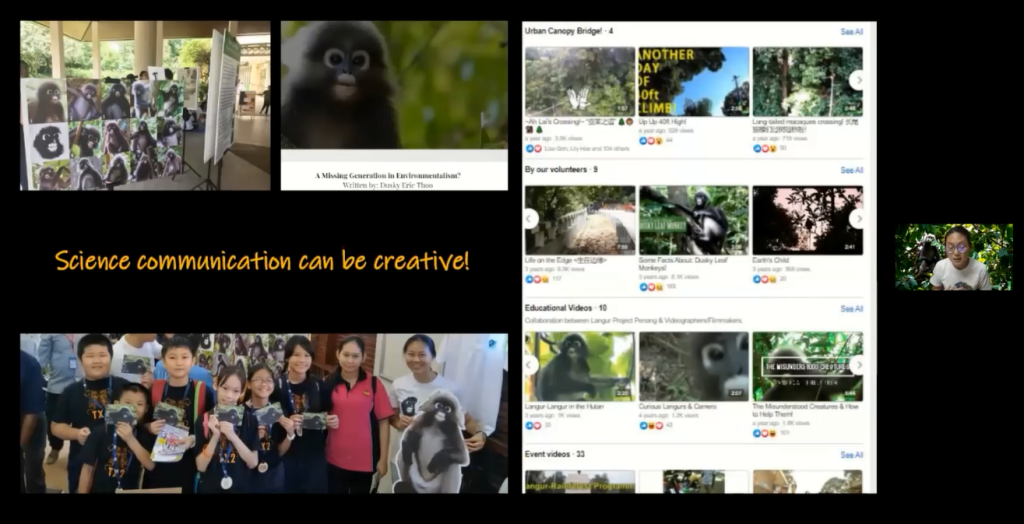Image resolution: width=1024 pixels, height=524 pixels.
Task: Play the Misunderstood Creatures video thumbnail
Action: (x=807, y=366)
